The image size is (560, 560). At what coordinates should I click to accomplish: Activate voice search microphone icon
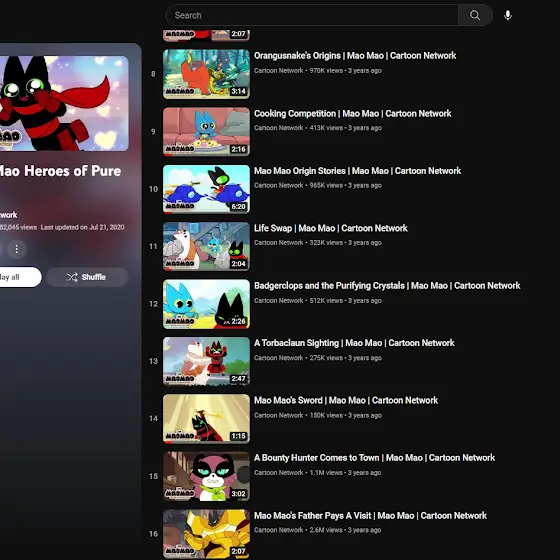point(508,15)
